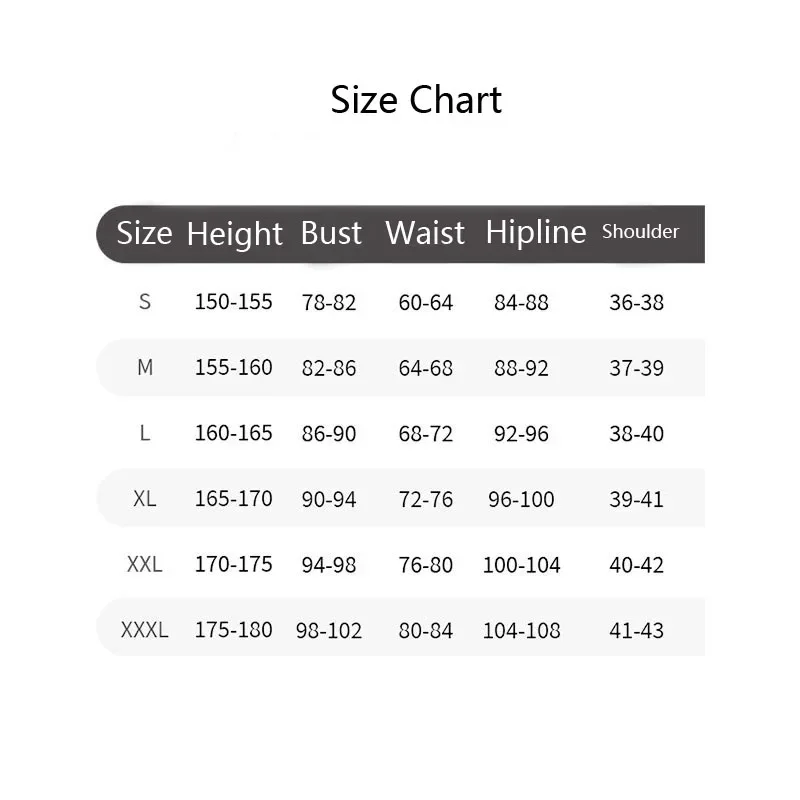Select the XXXL size row label
The width and height of the screenshot is (800, 800).
click(x=145, y=630)
